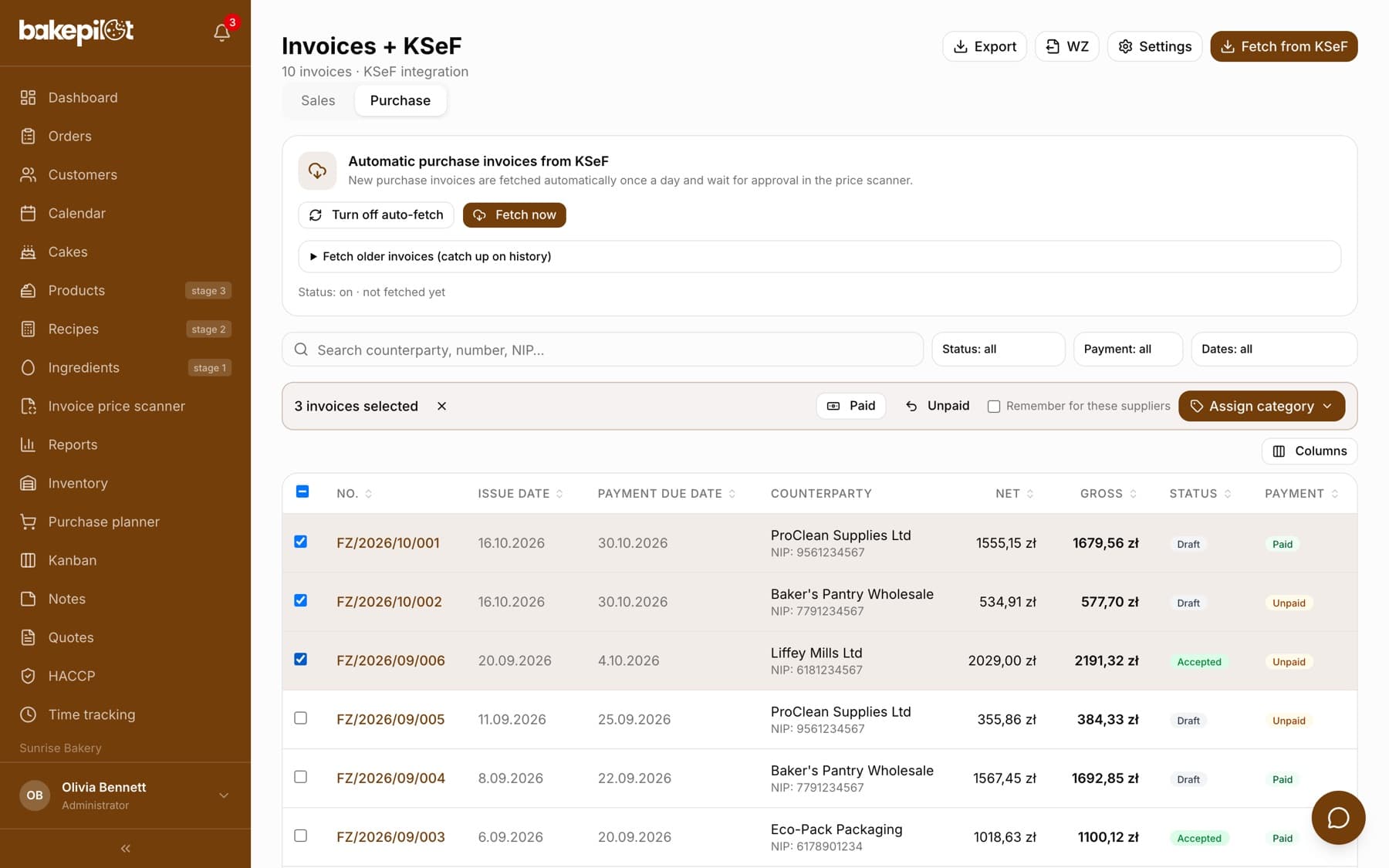This screenshot has width=1389, height=868.
Task: Open the Dates: all filter
Action: coord(1273,350)
